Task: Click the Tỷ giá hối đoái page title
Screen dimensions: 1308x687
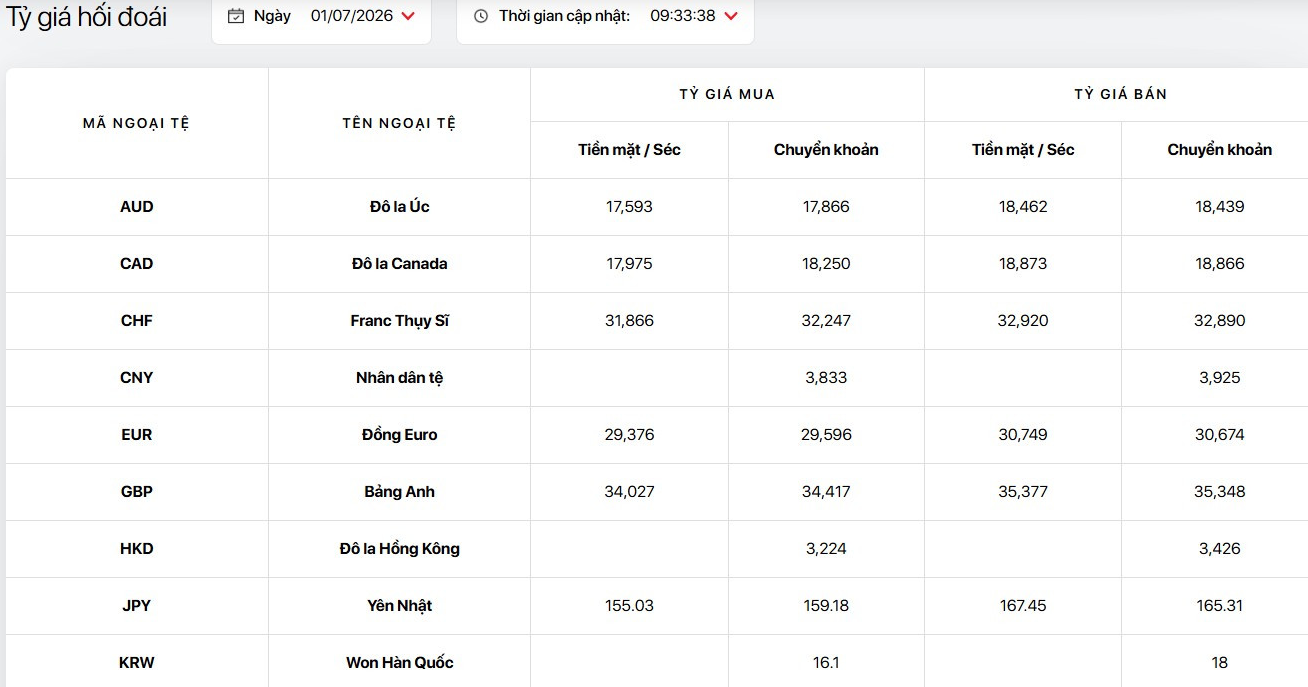Action: tap(87, 18)
